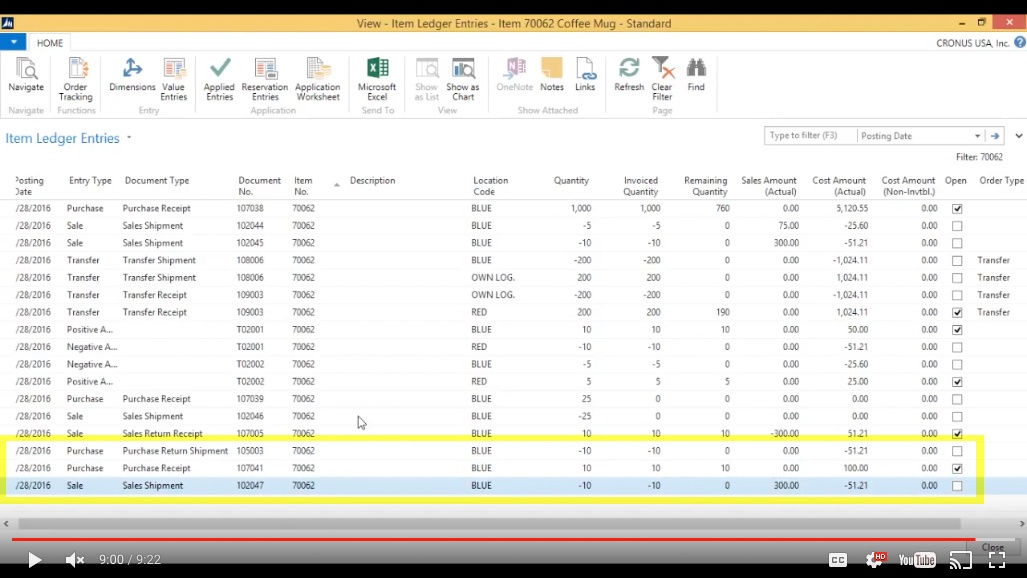Select the HOME ribbon tab
The width and height of the screenshot is (1027, 578).
[x=50, y=43]
